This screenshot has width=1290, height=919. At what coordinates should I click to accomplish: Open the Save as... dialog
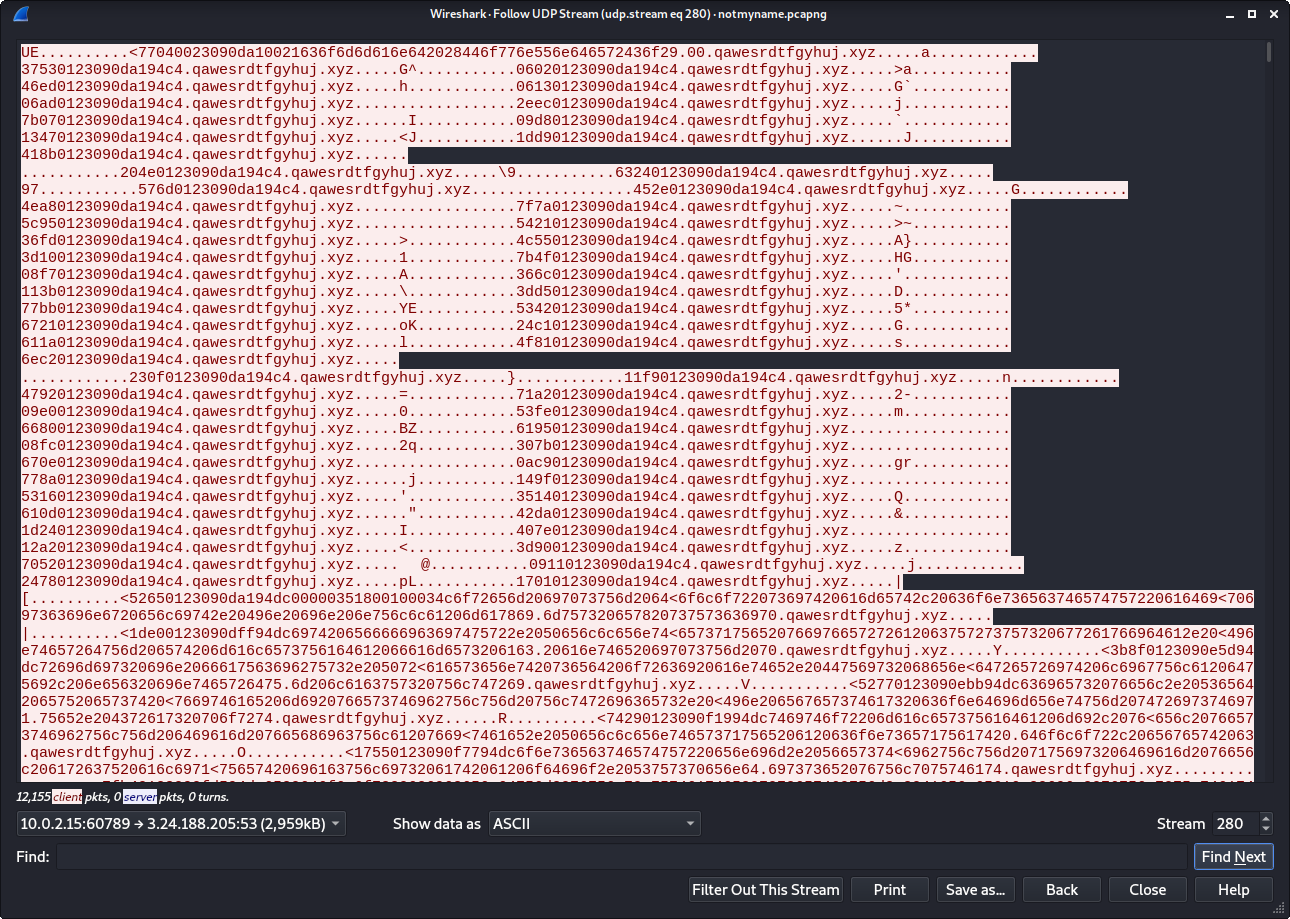(975, 890)
